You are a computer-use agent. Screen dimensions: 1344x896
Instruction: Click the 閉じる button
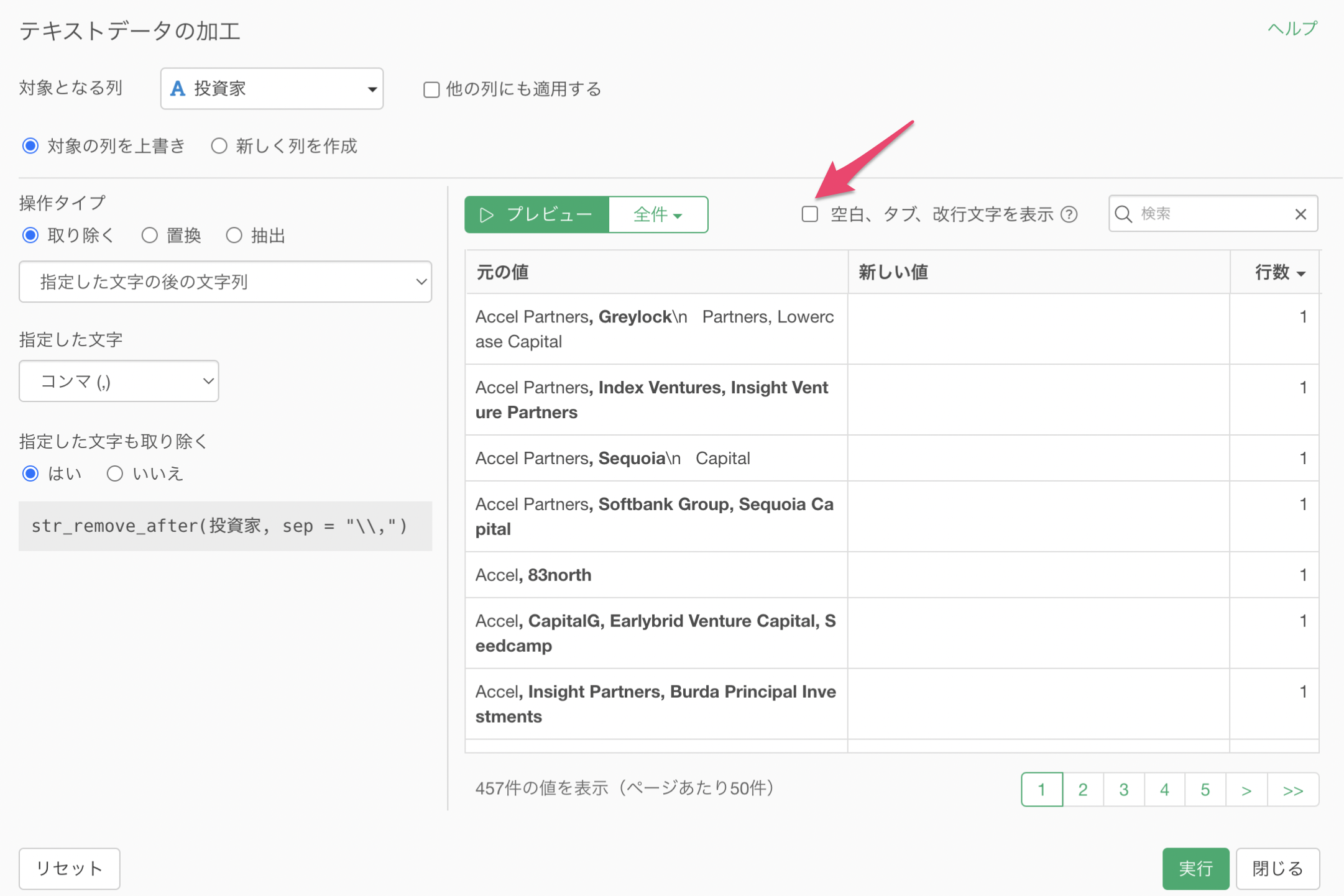click(1277, 869)
